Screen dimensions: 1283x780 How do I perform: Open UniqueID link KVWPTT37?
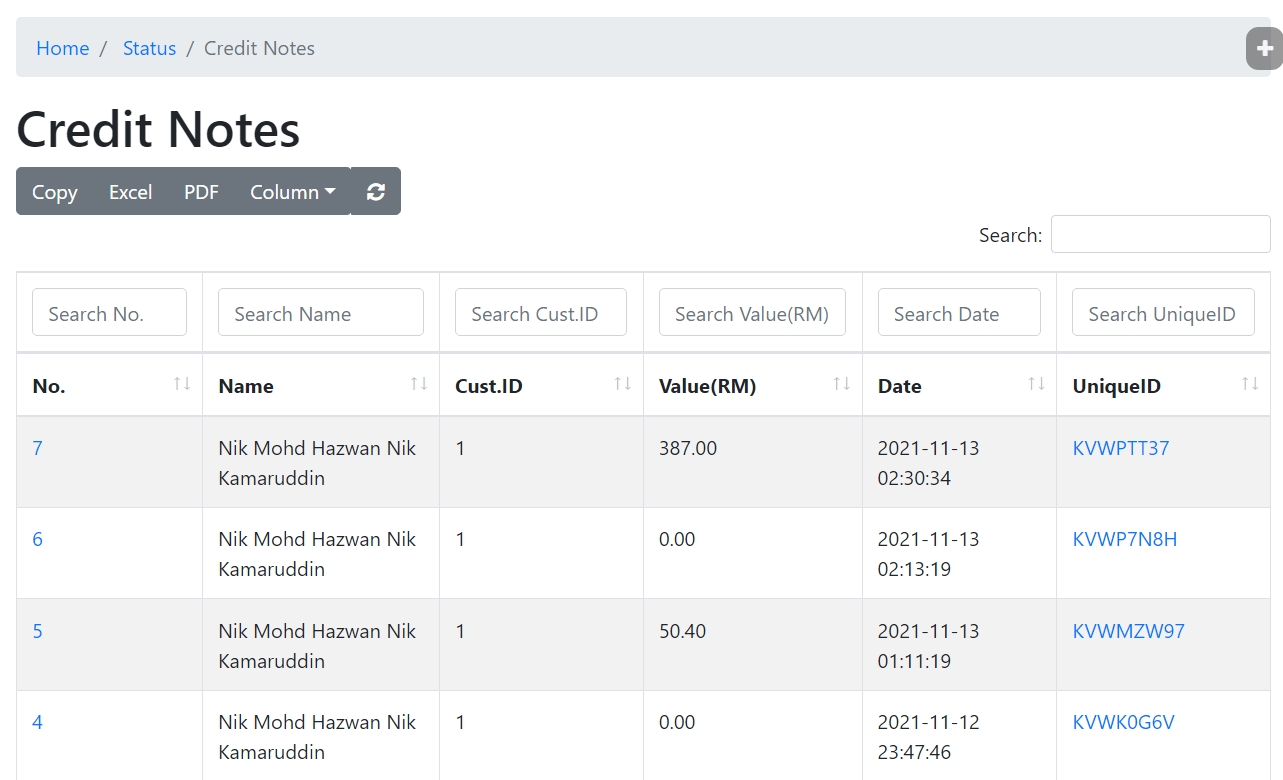click(x=1121, y=448)
